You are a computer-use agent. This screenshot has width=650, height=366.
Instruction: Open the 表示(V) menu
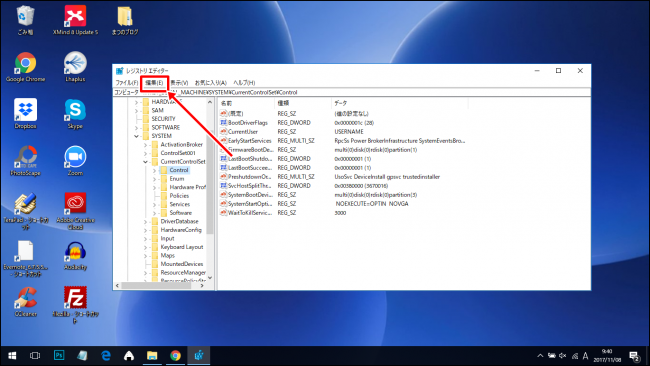pos(179,83)
